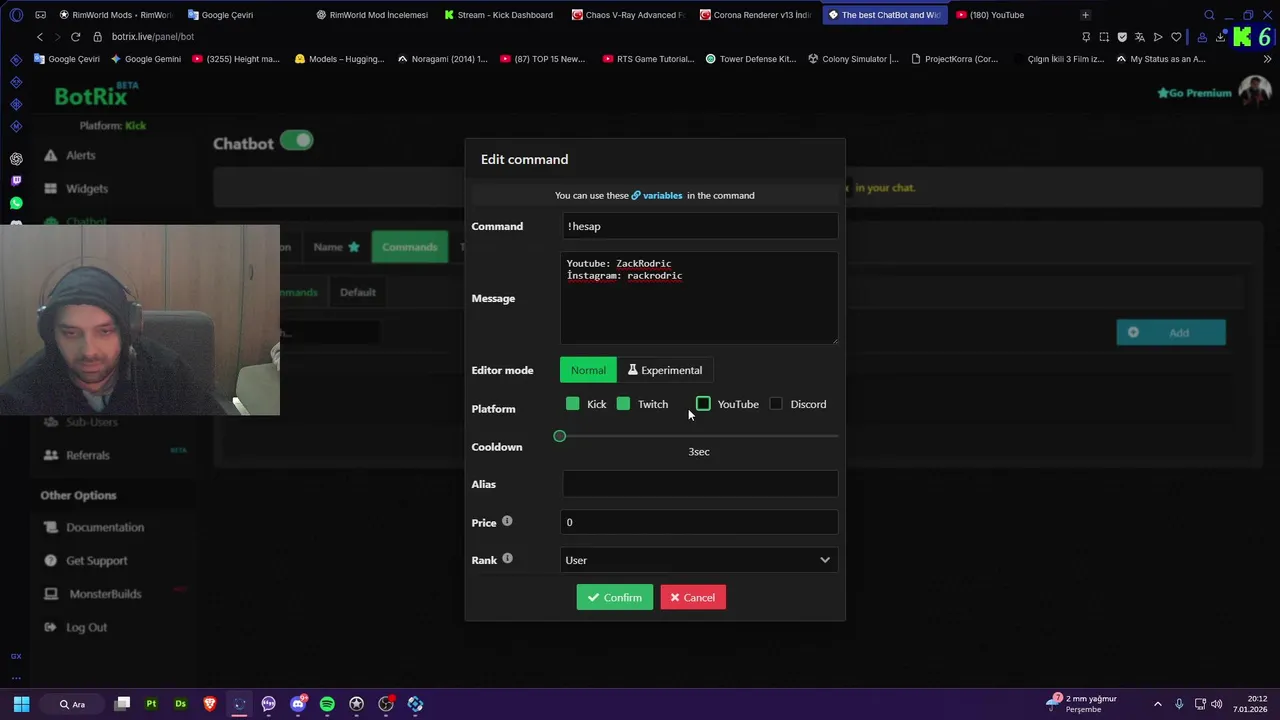Click the Rank dropdown chevron arrow
1280x720 pixels.
click(x=825, y=560)
